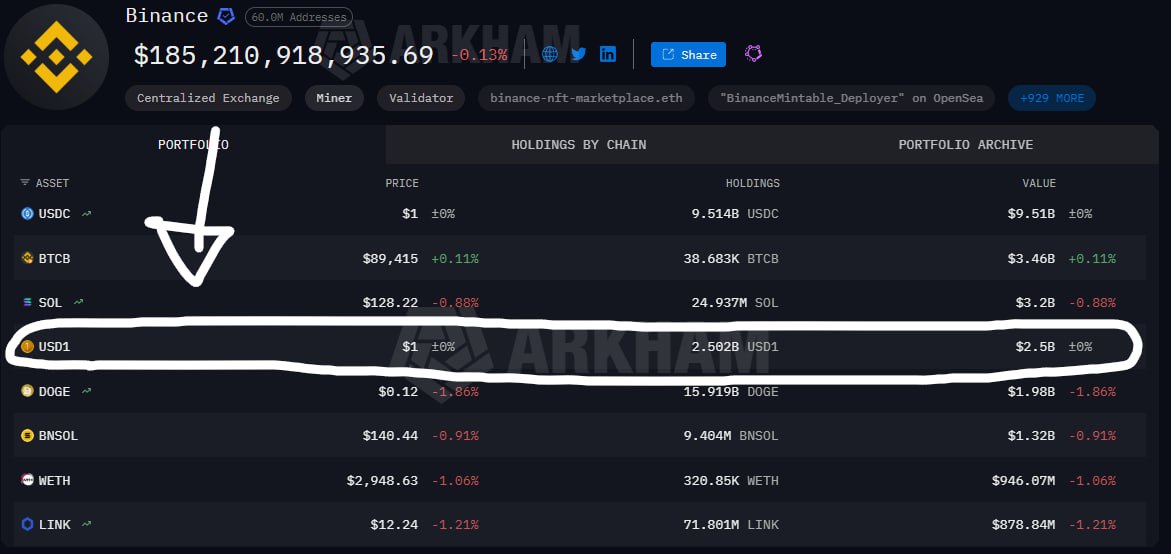The height and width of the screenshot is (554, 1171).
Task: Click the DOGE token icon
Action: pyautogui.click(x=27, y=391)
